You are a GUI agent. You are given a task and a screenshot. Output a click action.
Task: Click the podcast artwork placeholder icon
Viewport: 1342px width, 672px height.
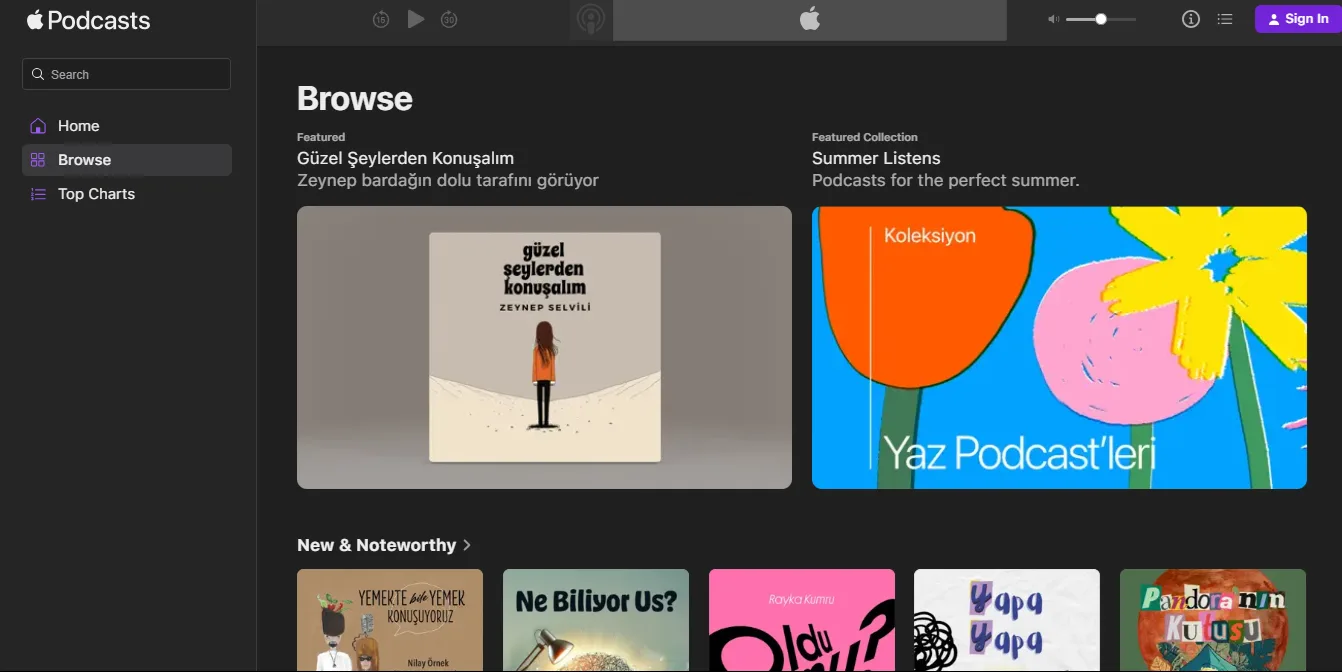pyautogui.click(x=591, y=20)
